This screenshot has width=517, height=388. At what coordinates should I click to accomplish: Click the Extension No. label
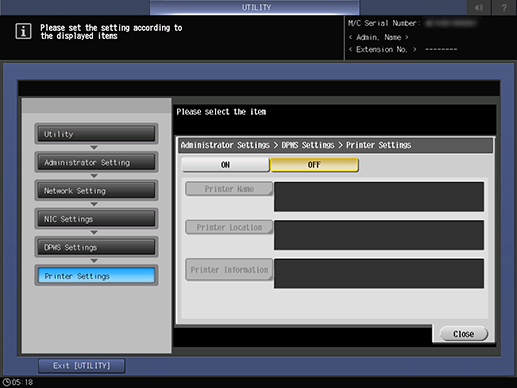pyautogui.click(x=382, y=49)
